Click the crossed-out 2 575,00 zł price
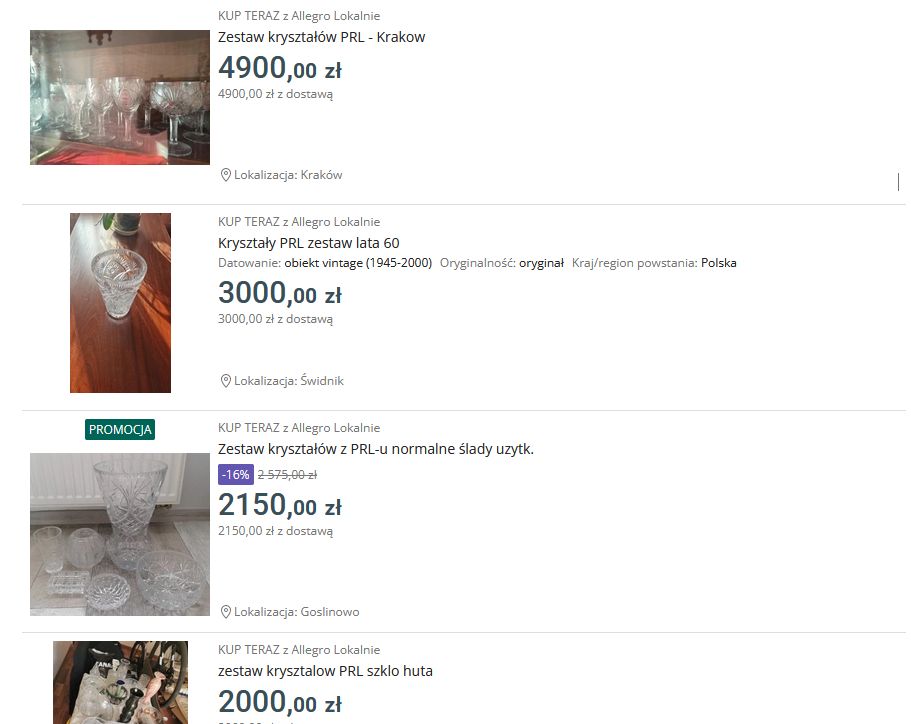Viewport: 911px width, 724px height. tap(287, 475)
